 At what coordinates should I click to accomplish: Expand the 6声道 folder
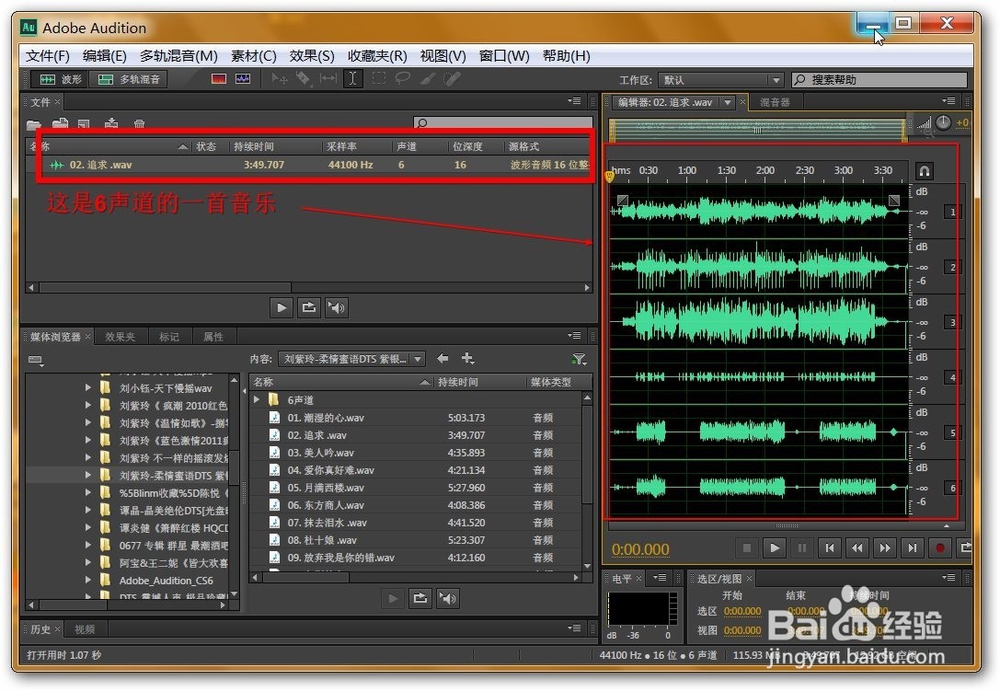point(256,399)
